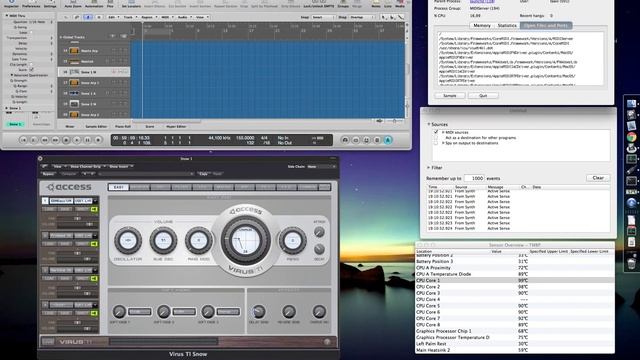
Task: Collapse the MIDI Thru section in Inspector
Action: [x=7, y=16]
